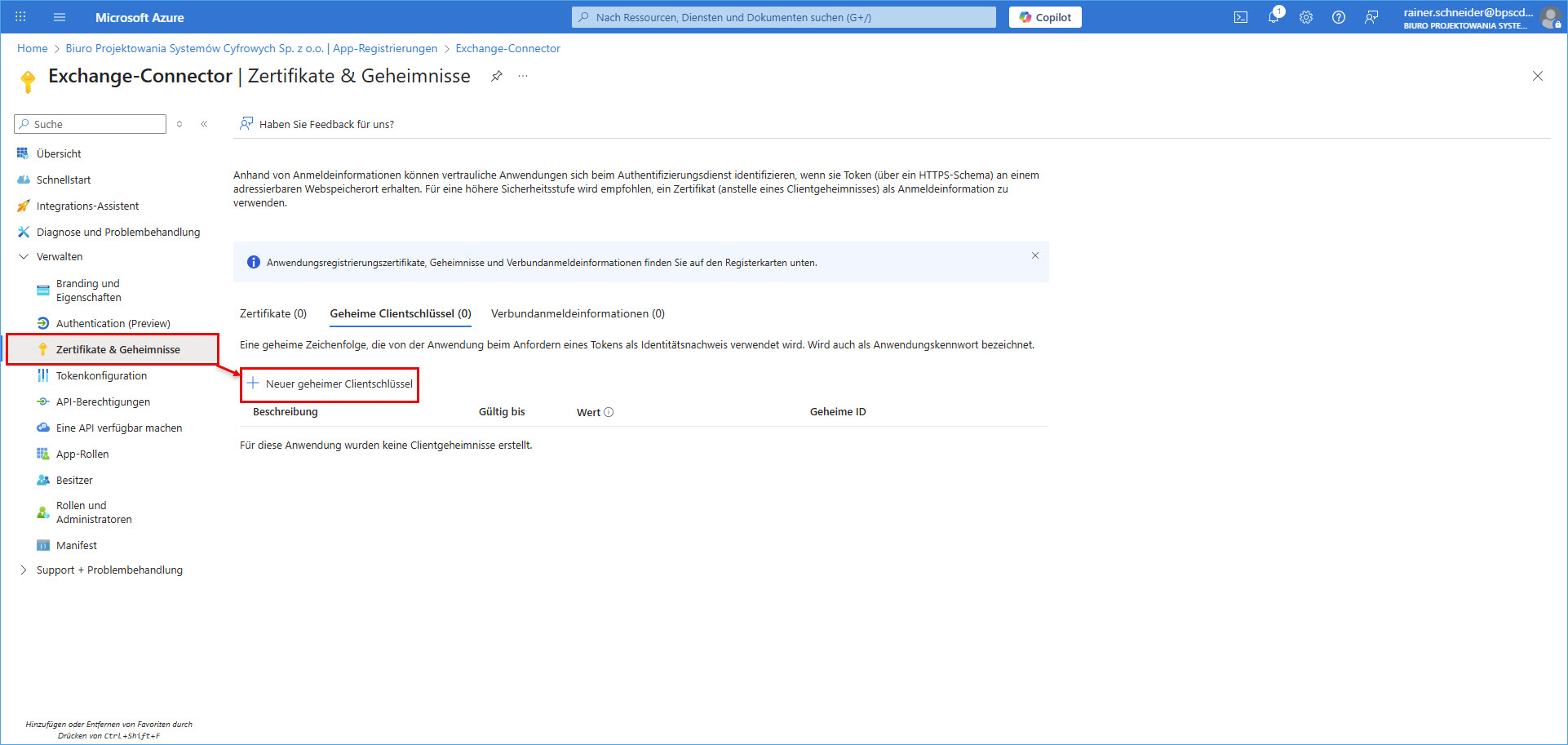Open Tokenkonfiguration
1568x745 pixels.
tap(101, 375)
